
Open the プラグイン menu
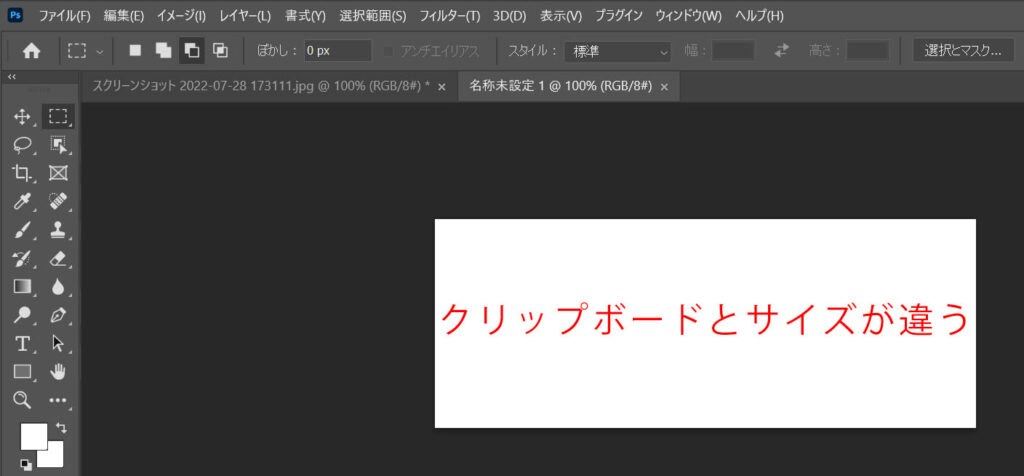(x=618, y=16)
